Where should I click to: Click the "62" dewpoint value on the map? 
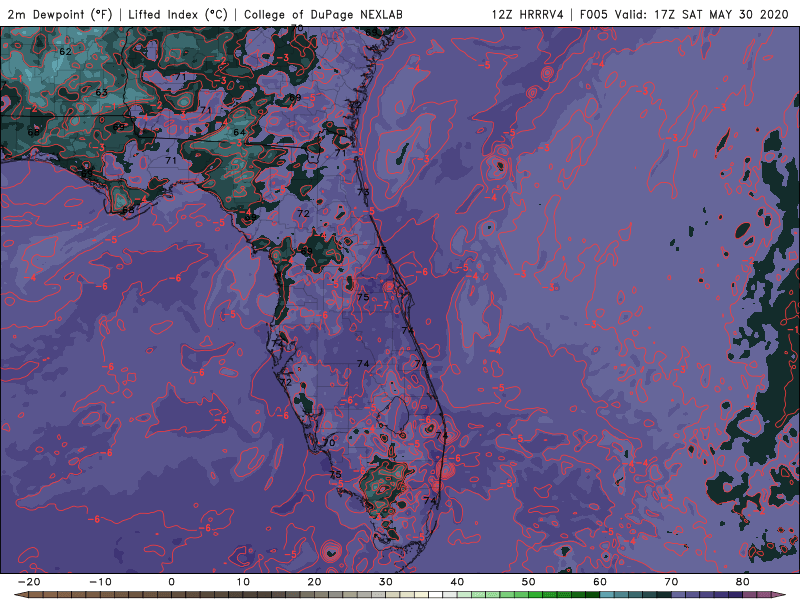click(65, 52)
